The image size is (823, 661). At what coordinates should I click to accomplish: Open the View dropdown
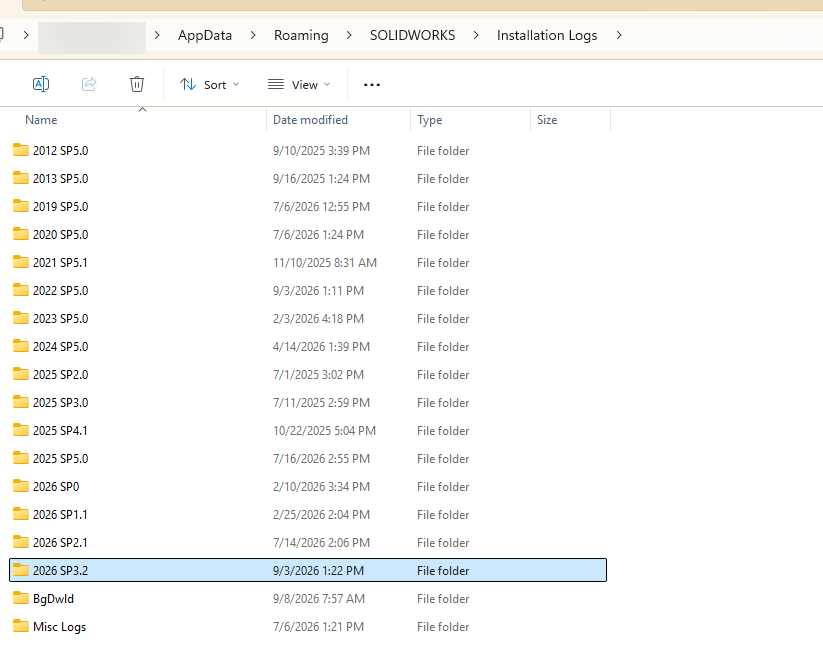click(x=299, y=85)
